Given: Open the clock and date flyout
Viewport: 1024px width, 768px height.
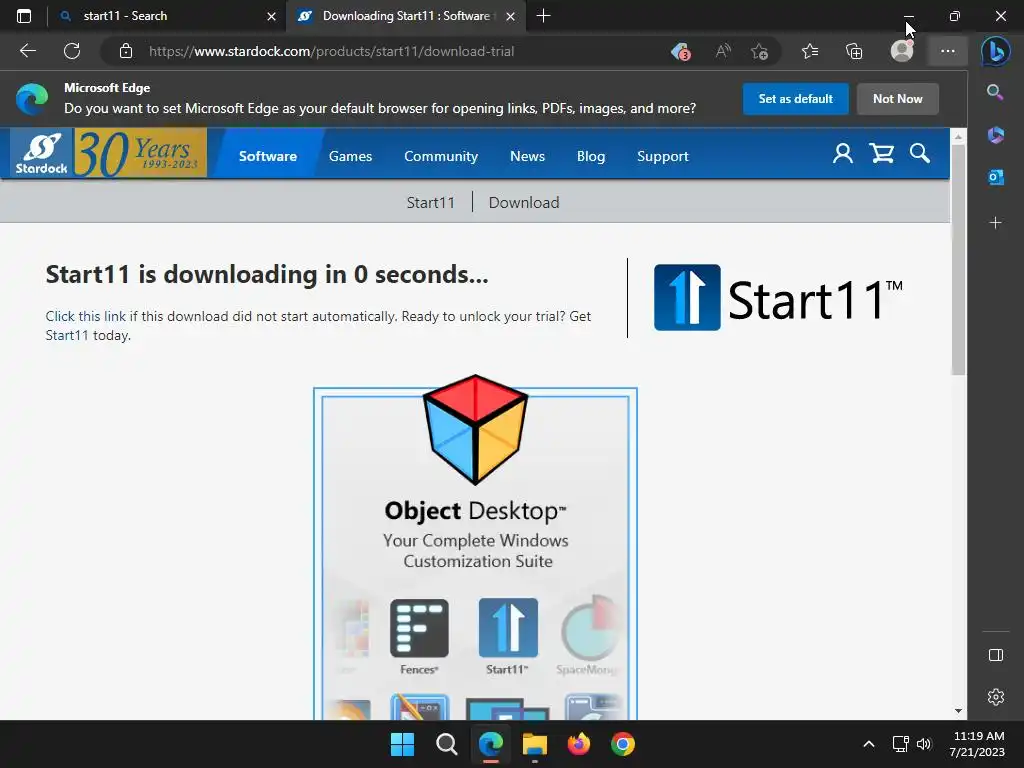Looking at the screenshot, I should pyautogui.click(x=977, y=744).
